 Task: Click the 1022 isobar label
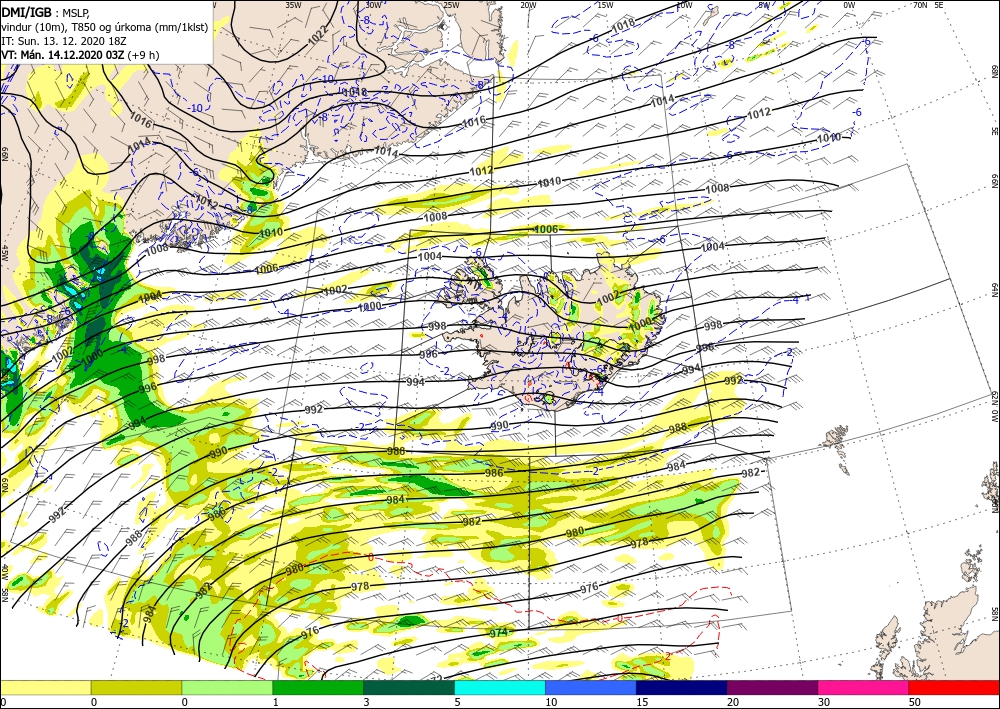point(317,36)
